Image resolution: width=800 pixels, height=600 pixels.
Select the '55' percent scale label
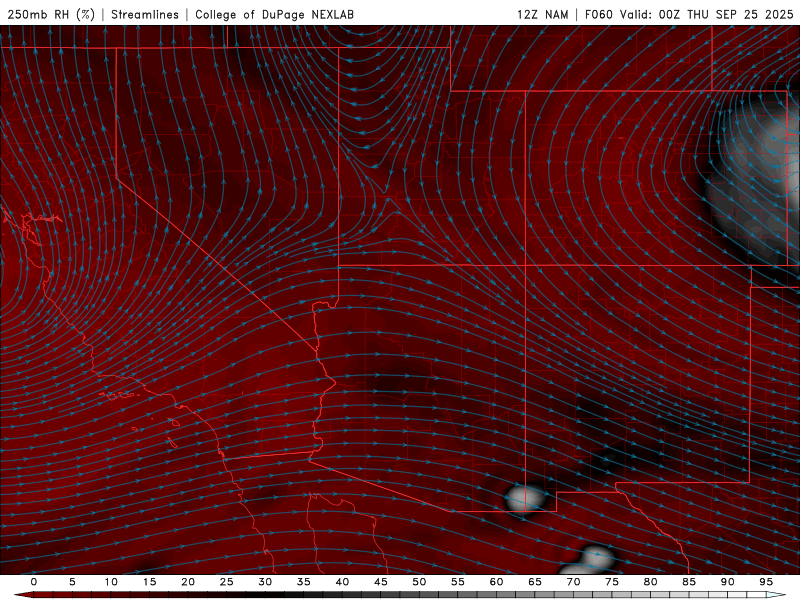point(458,582)
